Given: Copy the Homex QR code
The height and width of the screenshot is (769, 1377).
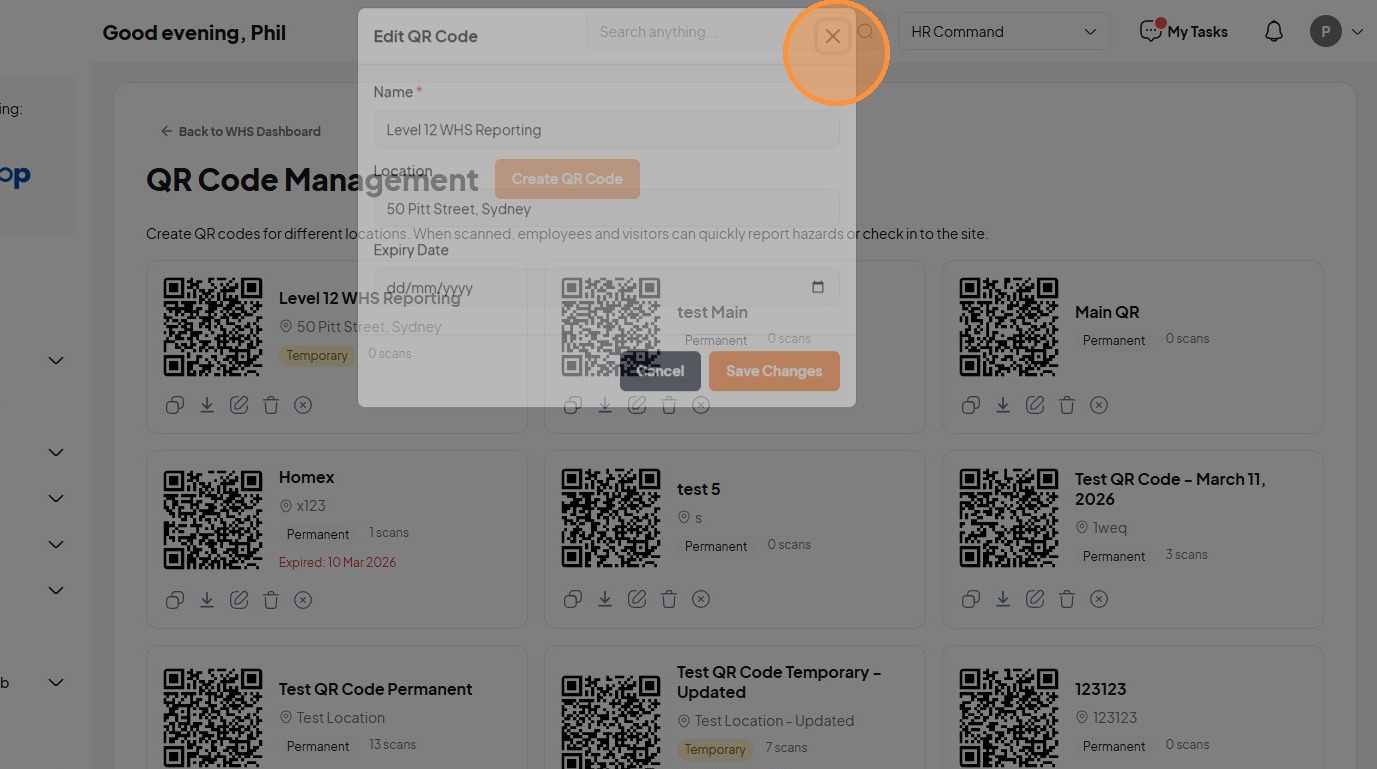Looking at the screenshot, I should pyautogui.click(x=175, y=600).
